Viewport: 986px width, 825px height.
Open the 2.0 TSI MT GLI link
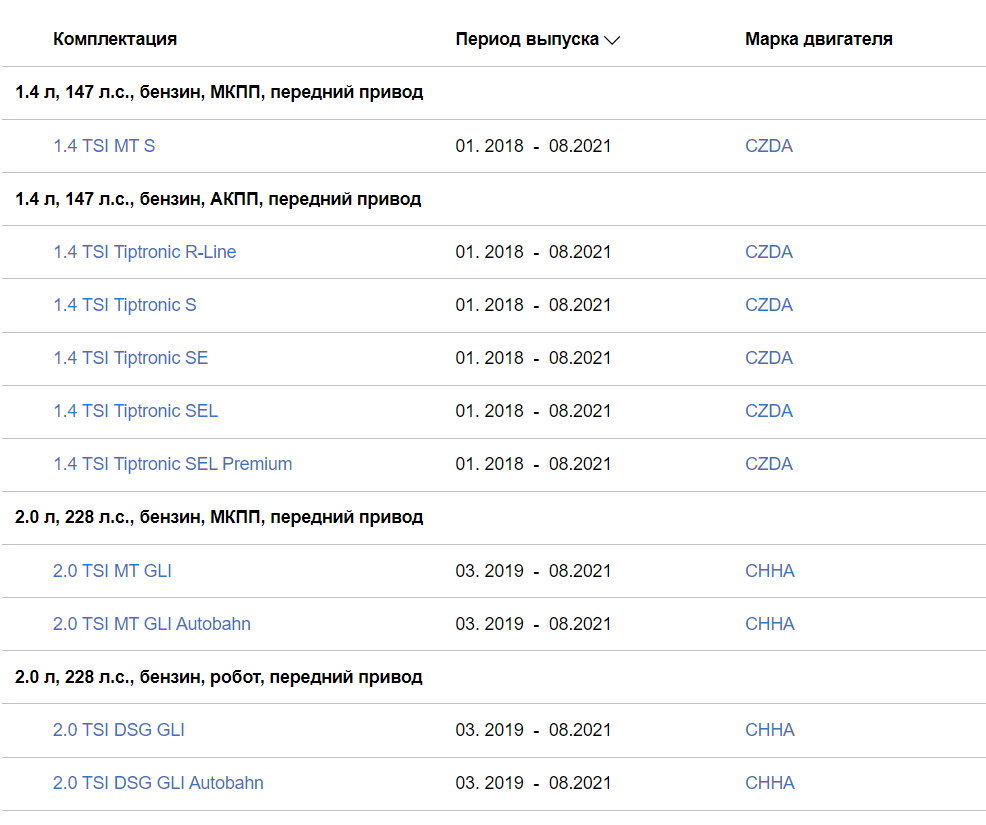[112, 571]
